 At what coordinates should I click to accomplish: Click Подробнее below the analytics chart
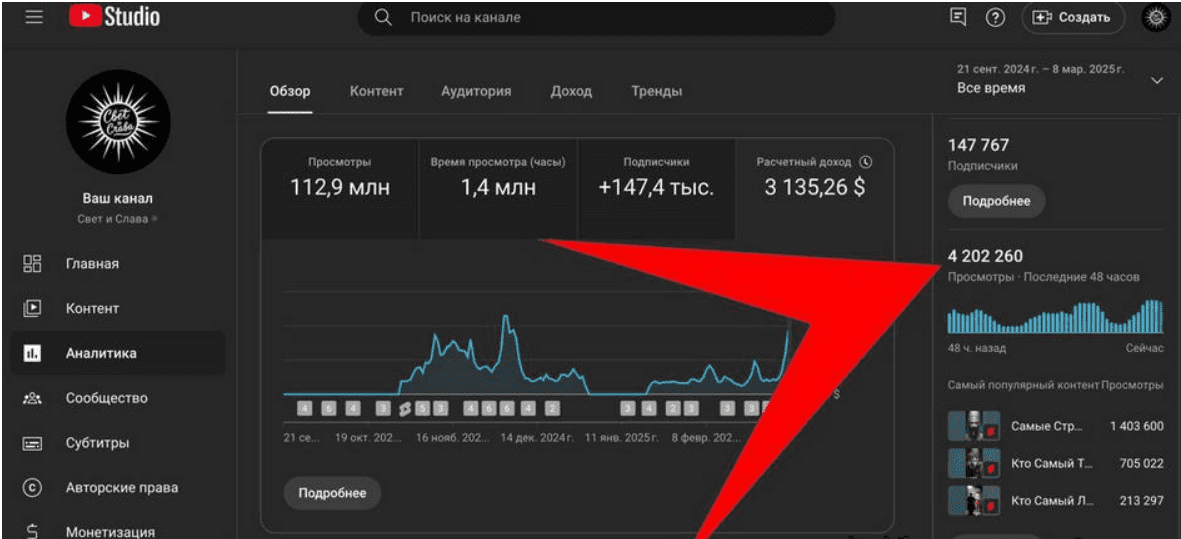coord(332,493)
